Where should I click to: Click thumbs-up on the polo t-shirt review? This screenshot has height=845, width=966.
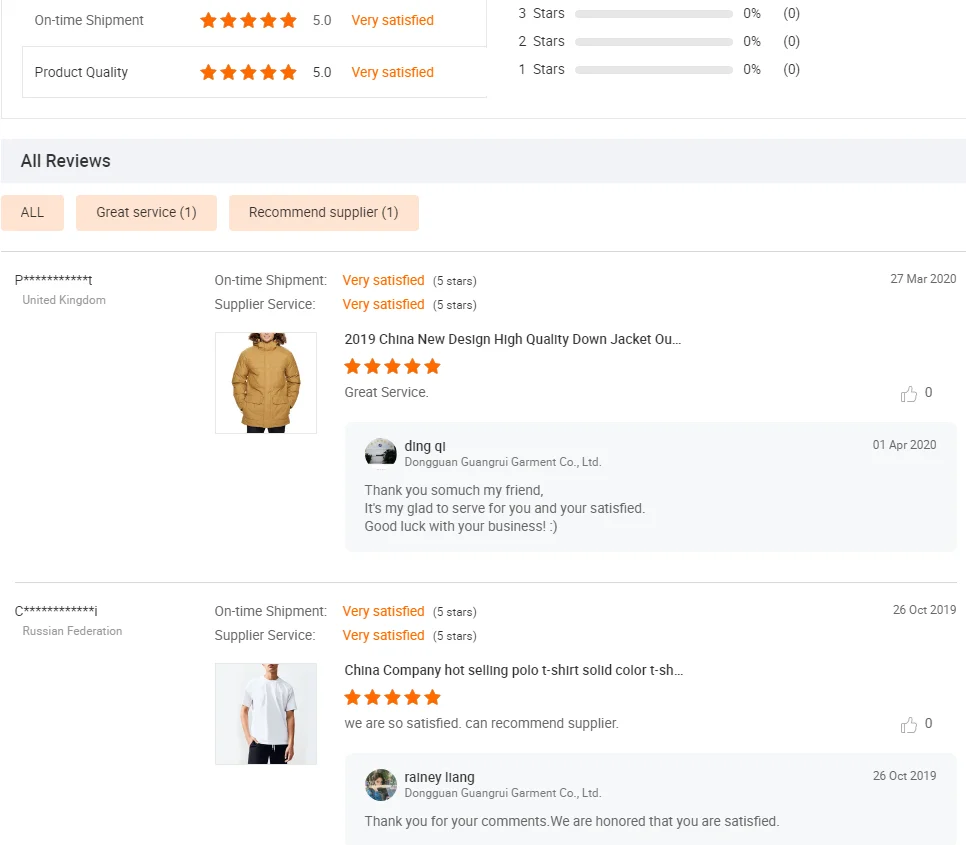[908, 725]
